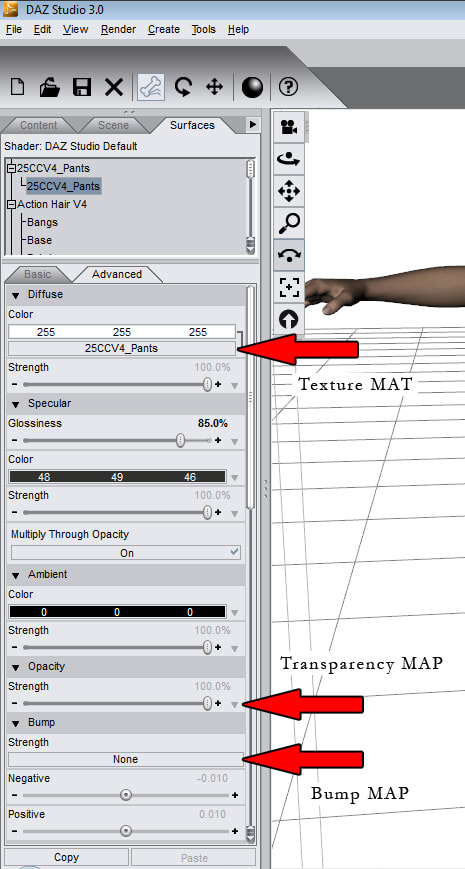Click minus to decrease Opacity Strength
The height and width of the screenshot is (869, 465).
14,704
